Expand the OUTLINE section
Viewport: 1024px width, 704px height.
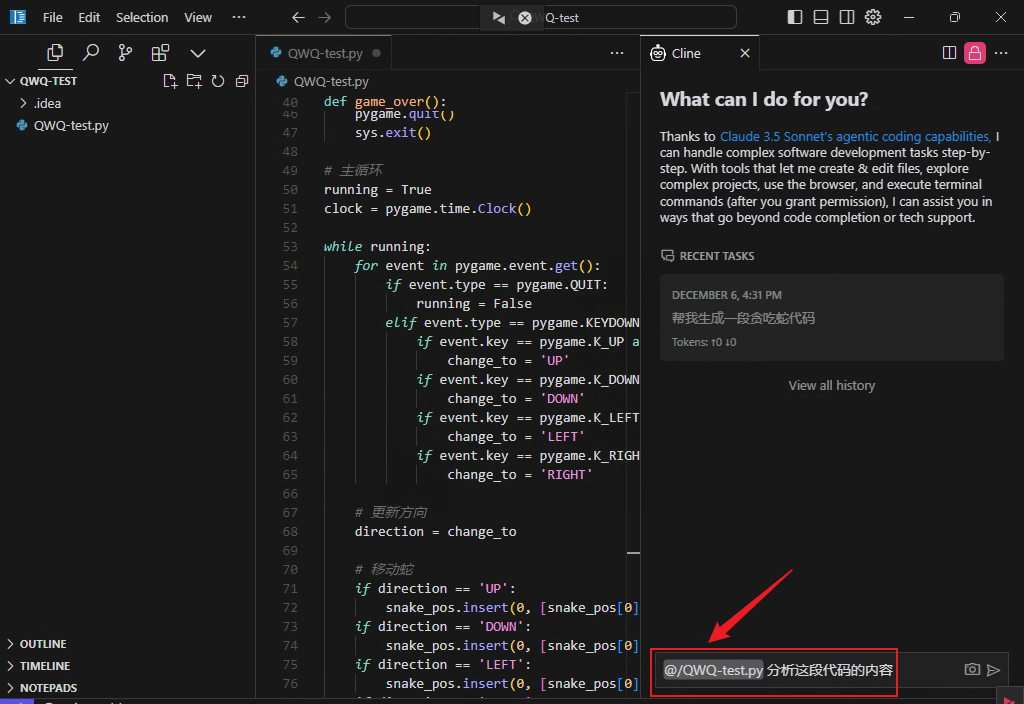(43, 644)
